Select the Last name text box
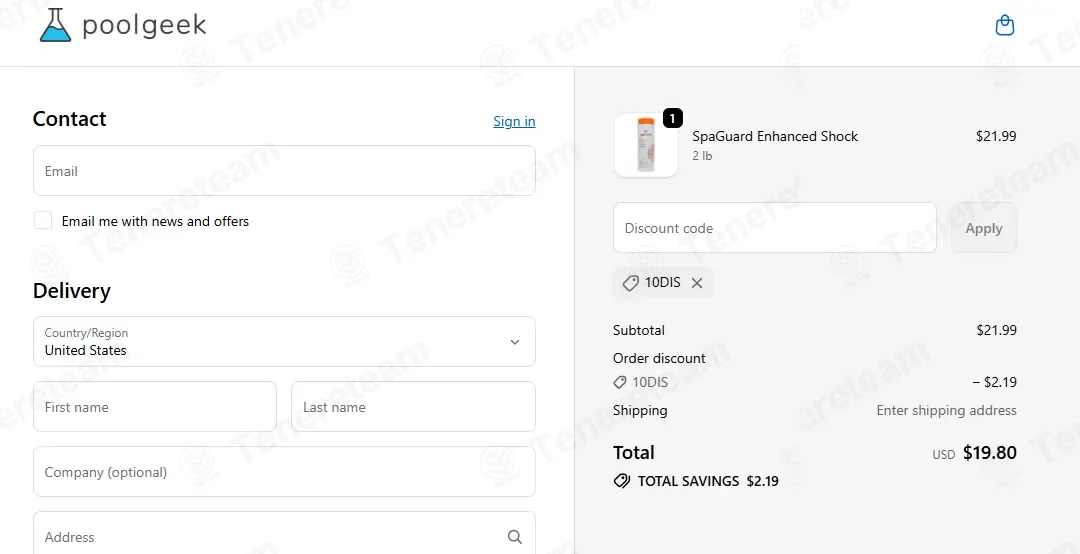 tap(413, 407)
